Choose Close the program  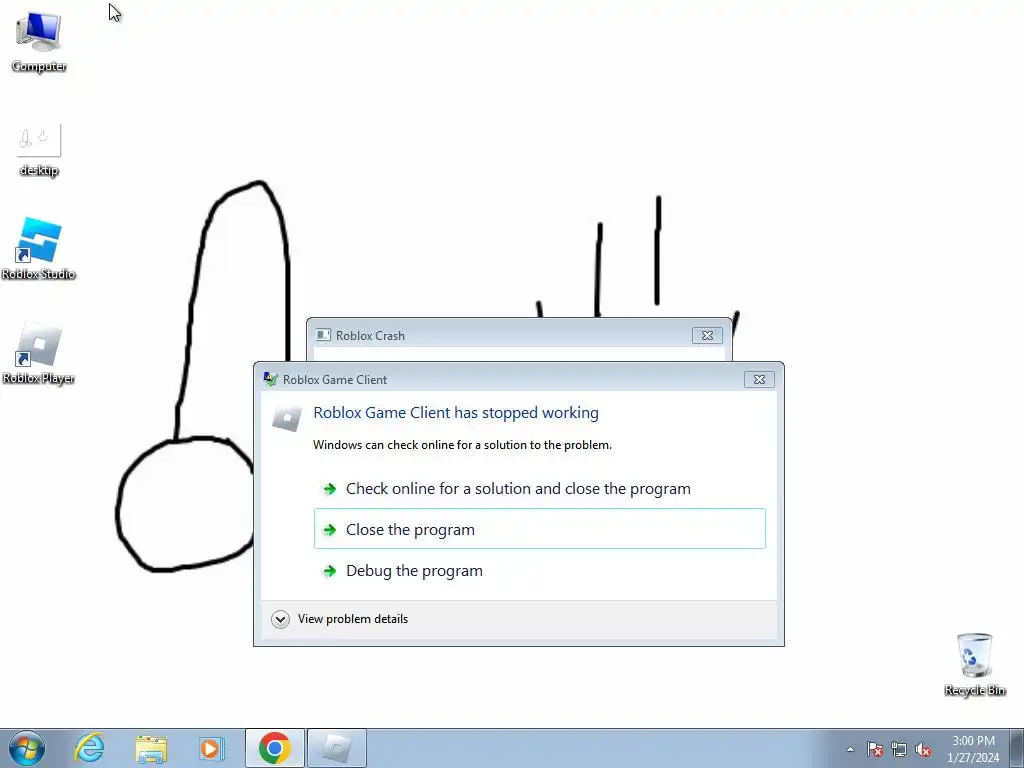click(x=539, y=529)
